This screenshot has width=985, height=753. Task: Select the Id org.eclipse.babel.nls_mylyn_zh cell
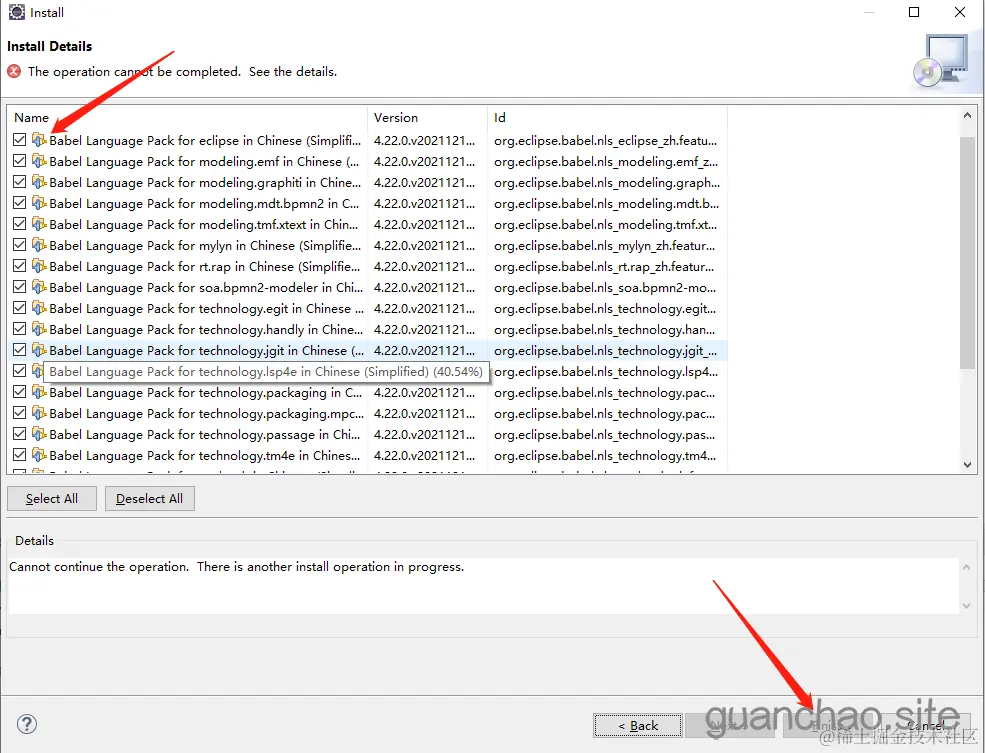click(x=604, y=246)
